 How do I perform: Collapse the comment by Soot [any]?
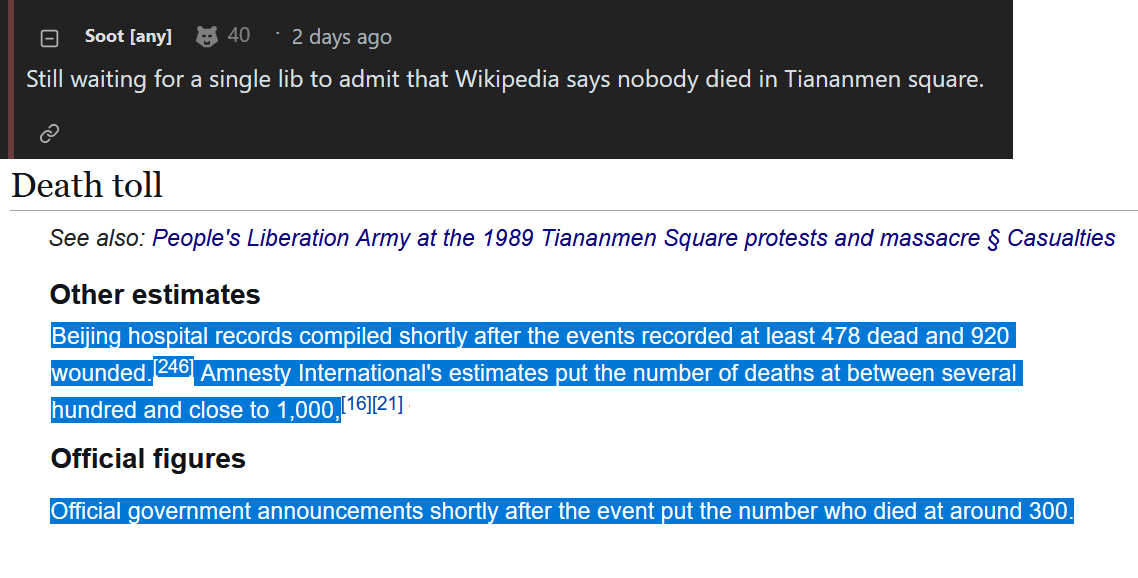tap(49, 38)
